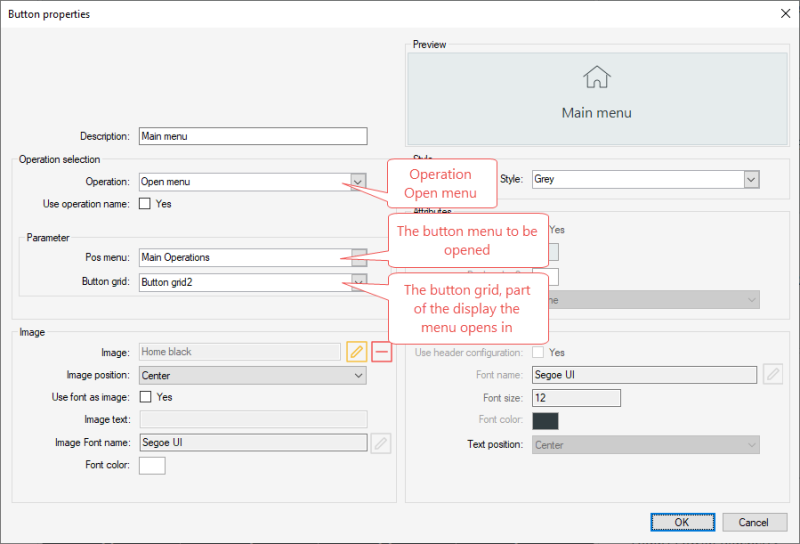Pick the dark Font color swatch

click(545, 421)
